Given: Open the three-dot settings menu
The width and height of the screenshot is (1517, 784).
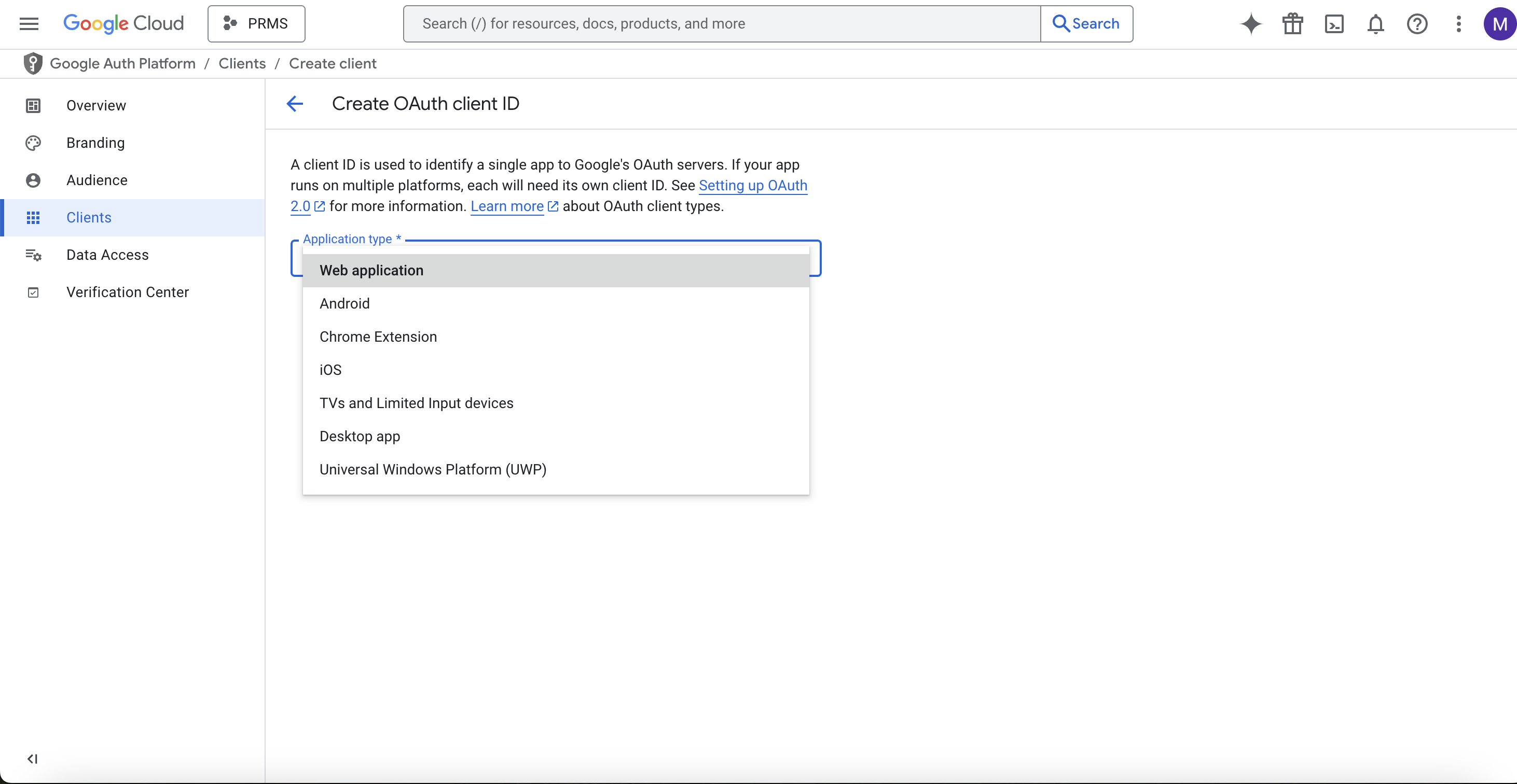Looking at the screenshot, I should (x=1458, y=23).
